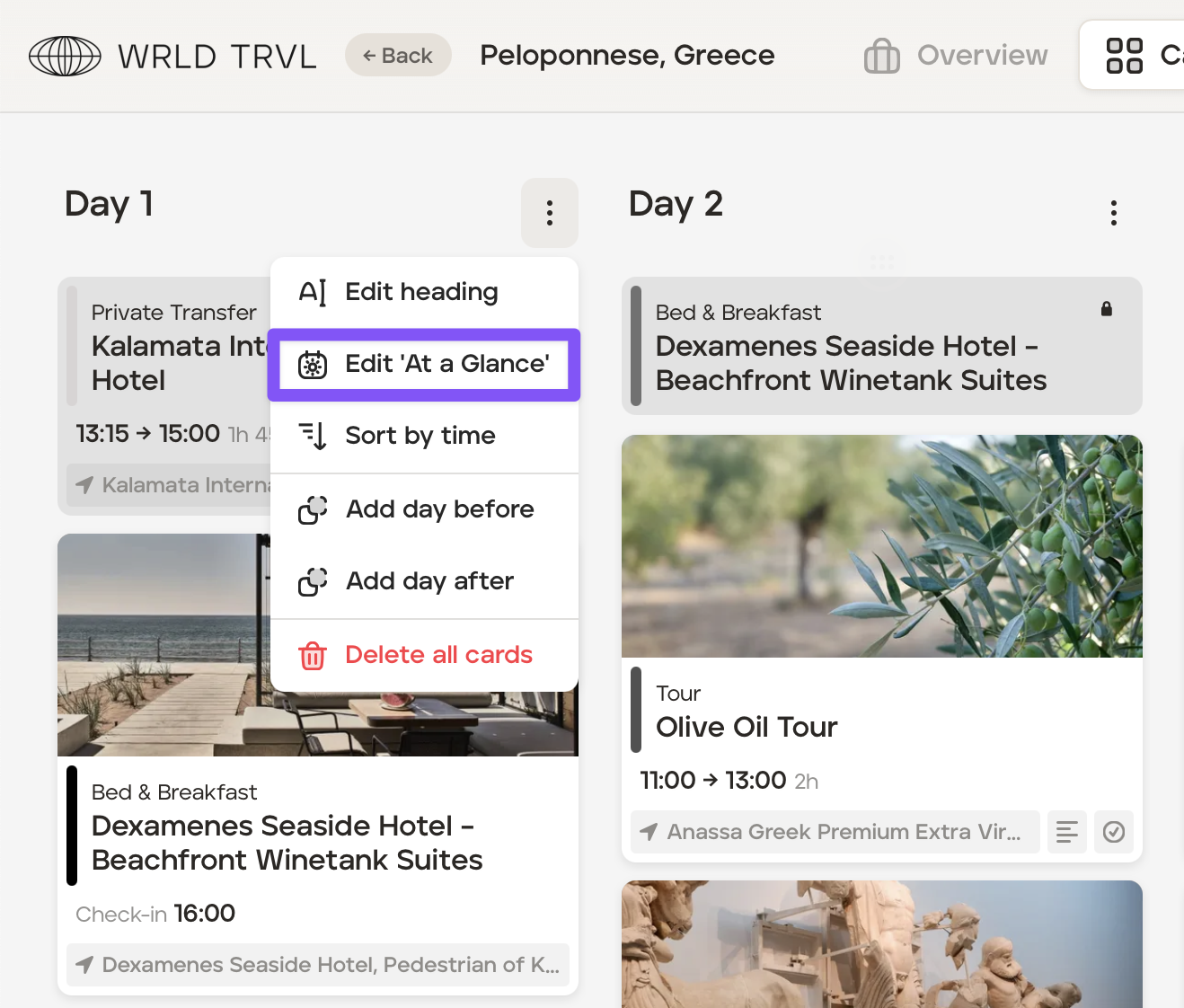Select Edit heading from the menu
The height and width of the screenshot is (1008, 1184).
coord(421,292)
